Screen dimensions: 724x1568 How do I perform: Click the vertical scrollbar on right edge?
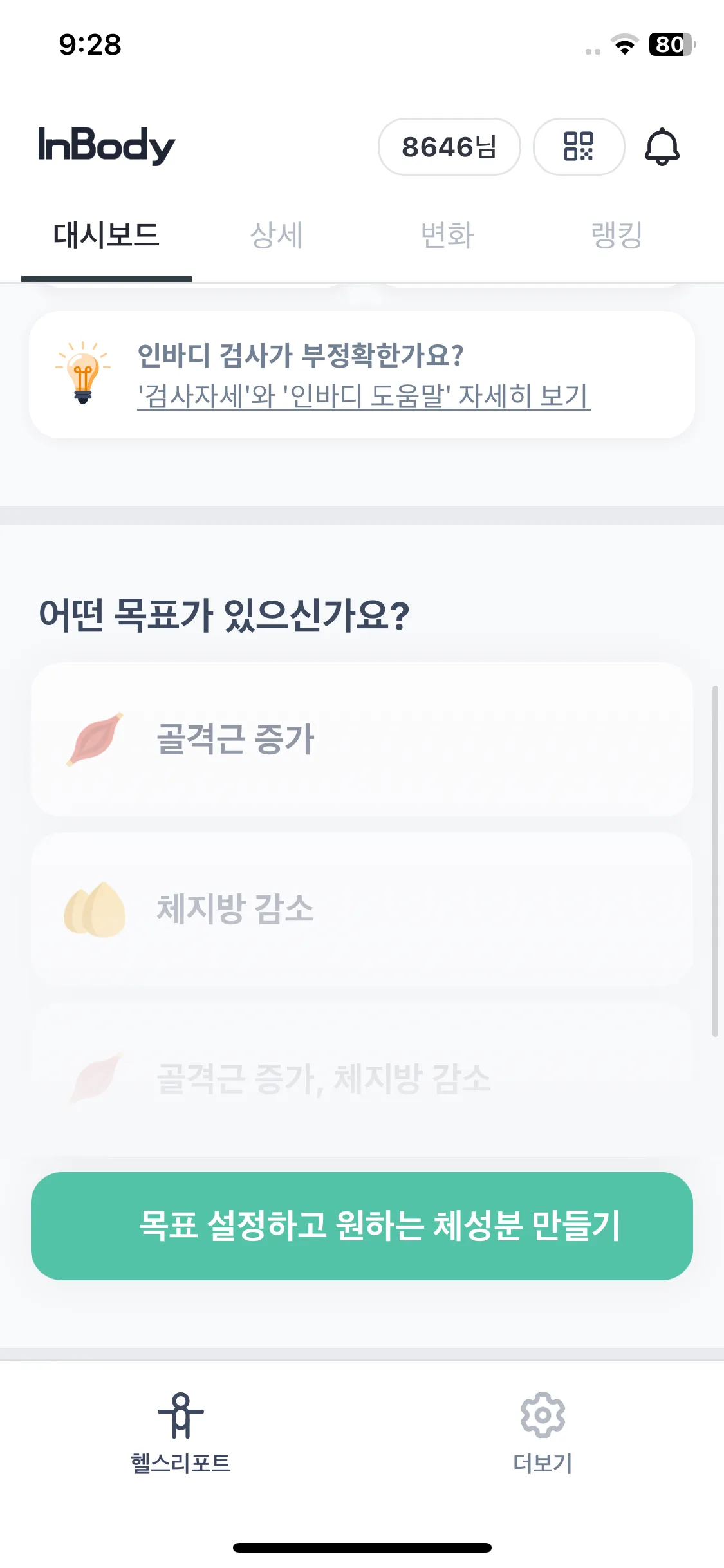(x=715, y=861)
